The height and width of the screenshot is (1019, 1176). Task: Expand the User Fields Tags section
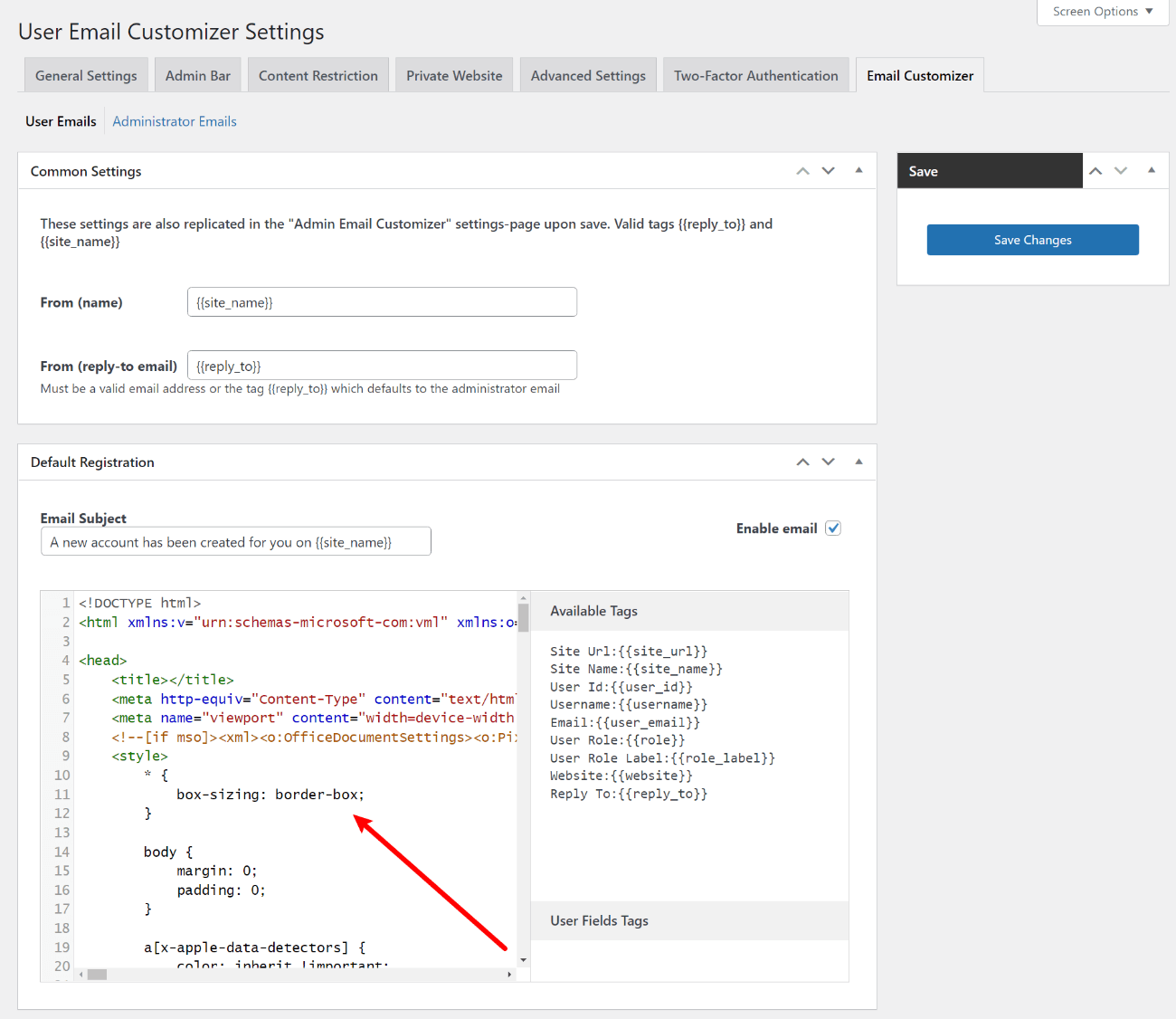(689, 920)
